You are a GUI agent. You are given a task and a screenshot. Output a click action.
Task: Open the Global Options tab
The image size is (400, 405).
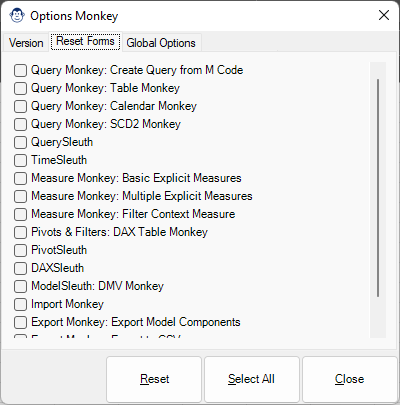[161, 43]
